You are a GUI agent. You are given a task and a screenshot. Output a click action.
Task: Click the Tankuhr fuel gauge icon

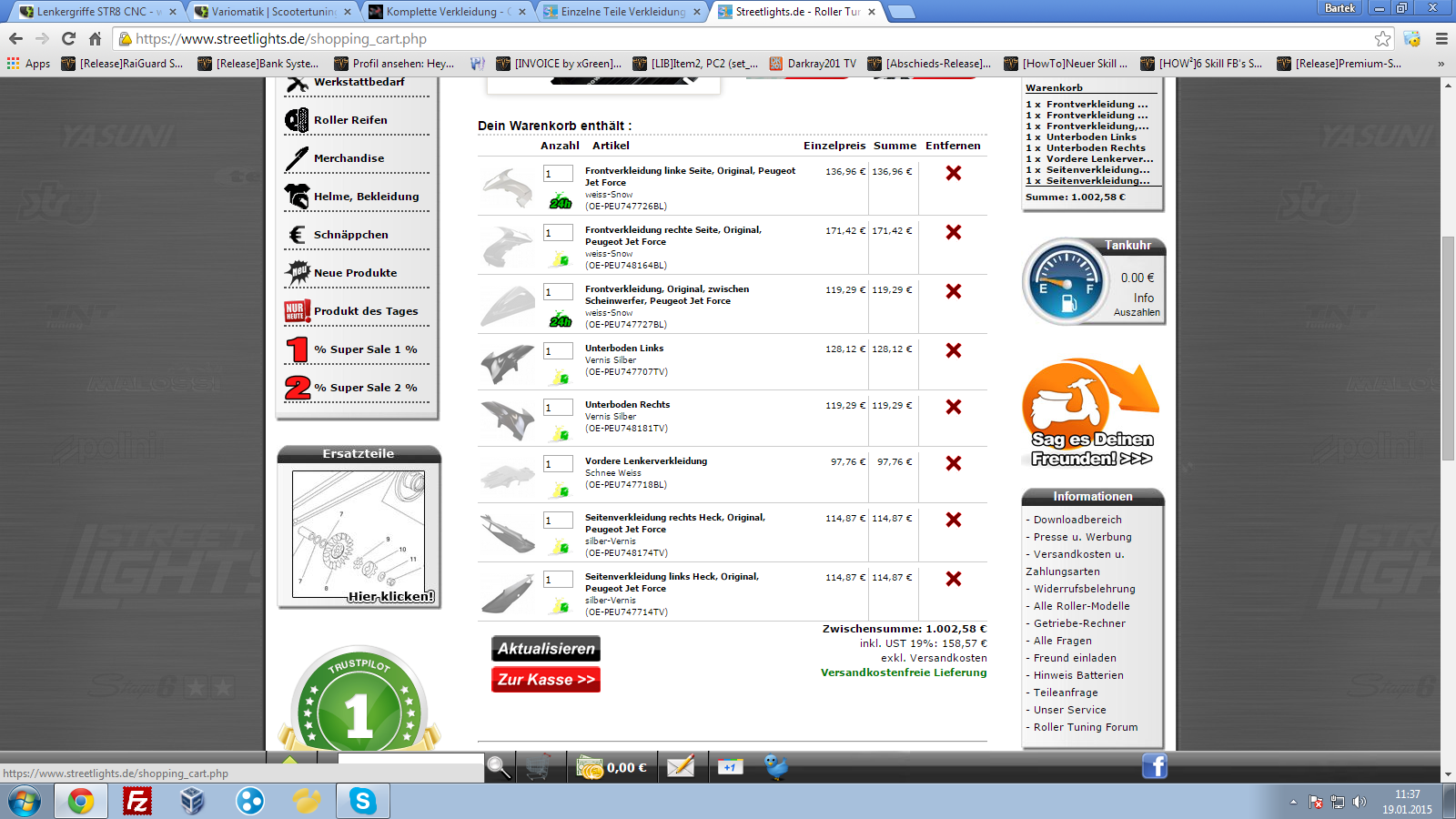1065,282
